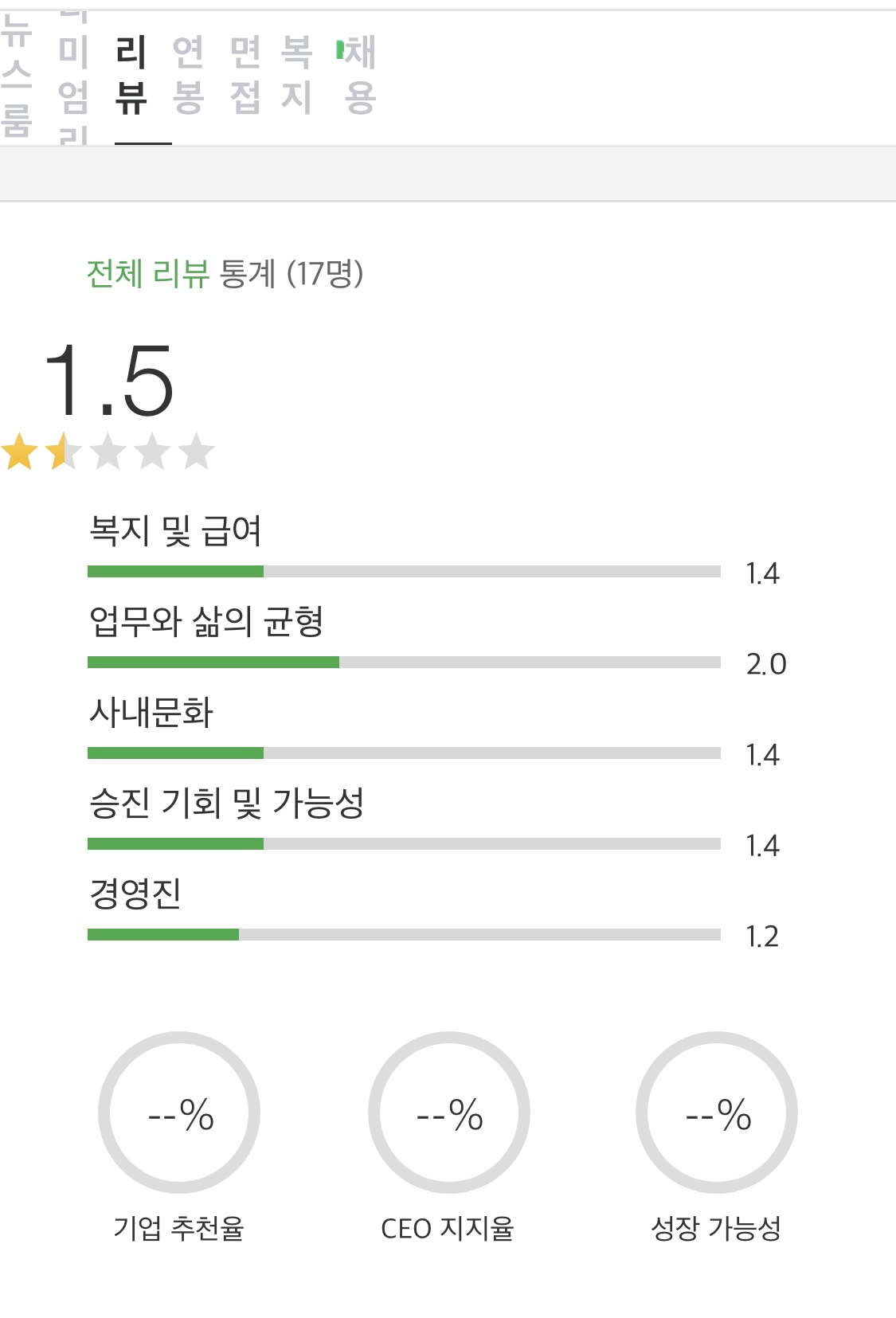Click the half-filled second star
This screenshot has width=896, height=1318.
tap(64, 452)
